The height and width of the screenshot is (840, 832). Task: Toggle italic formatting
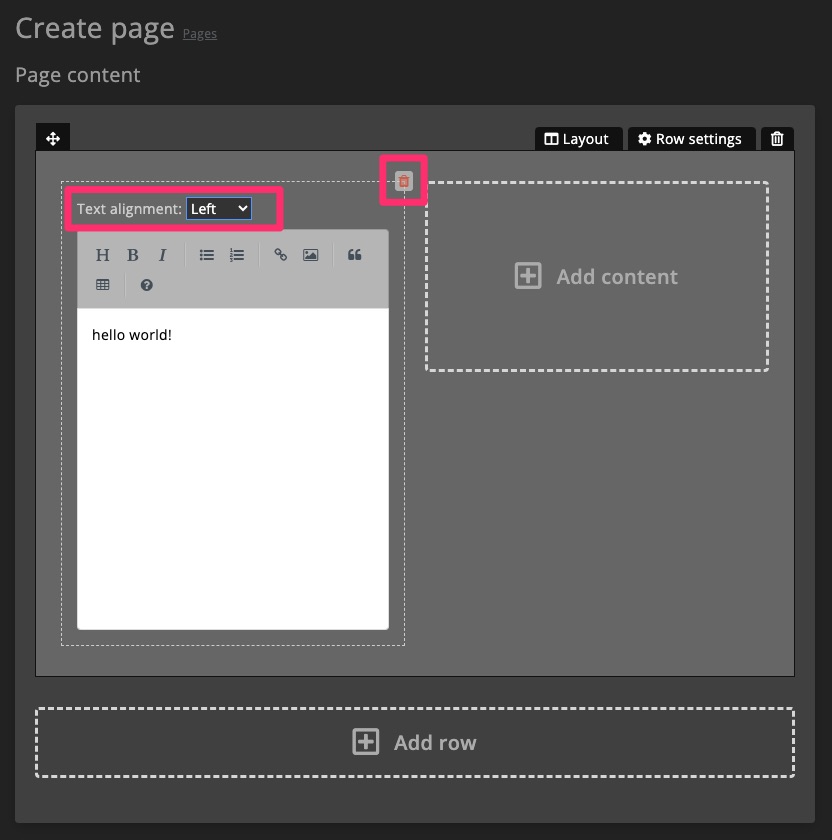pos(162,254)
